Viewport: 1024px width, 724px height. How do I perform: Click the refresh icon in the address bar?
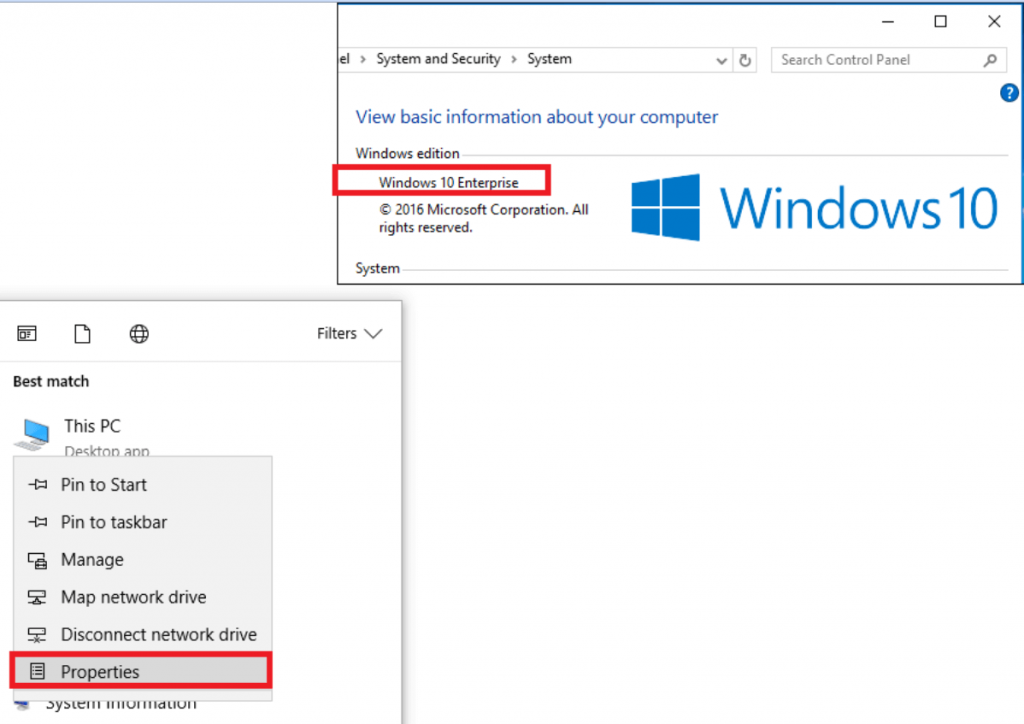(745, 59)
